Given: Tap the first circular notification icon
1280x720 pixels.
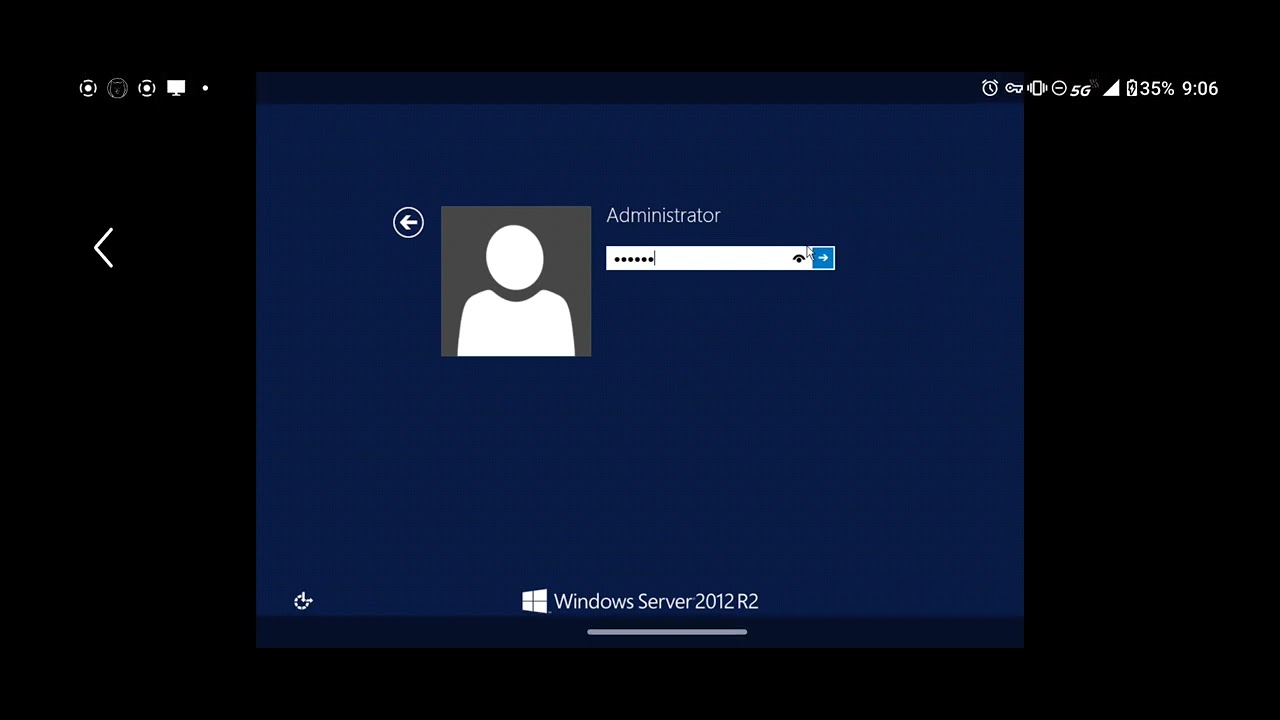Looking at the screenshot, I should (88, 88).
